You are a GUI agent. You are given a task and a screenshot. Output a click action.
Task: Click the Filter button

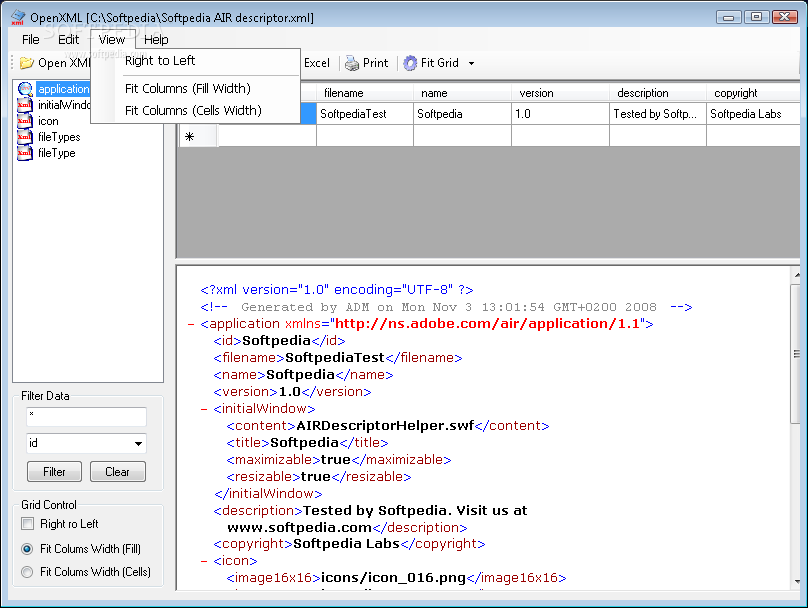pyautogui.click(x=54, y=471)
